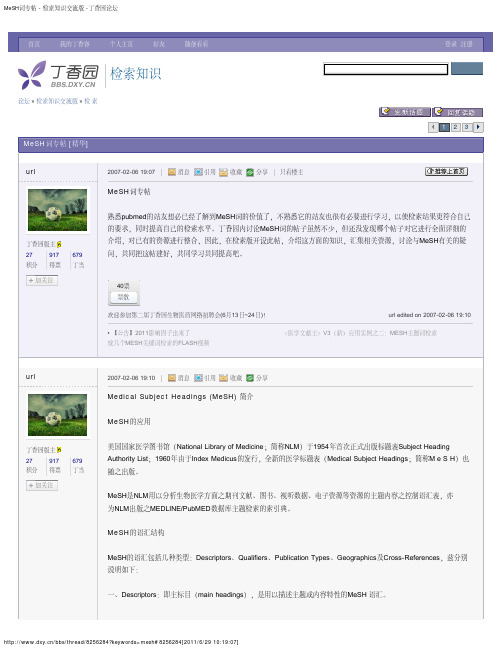Click the subheading MeSH的应用
Viewport: 502px width, 649px height.
point(129,421)
